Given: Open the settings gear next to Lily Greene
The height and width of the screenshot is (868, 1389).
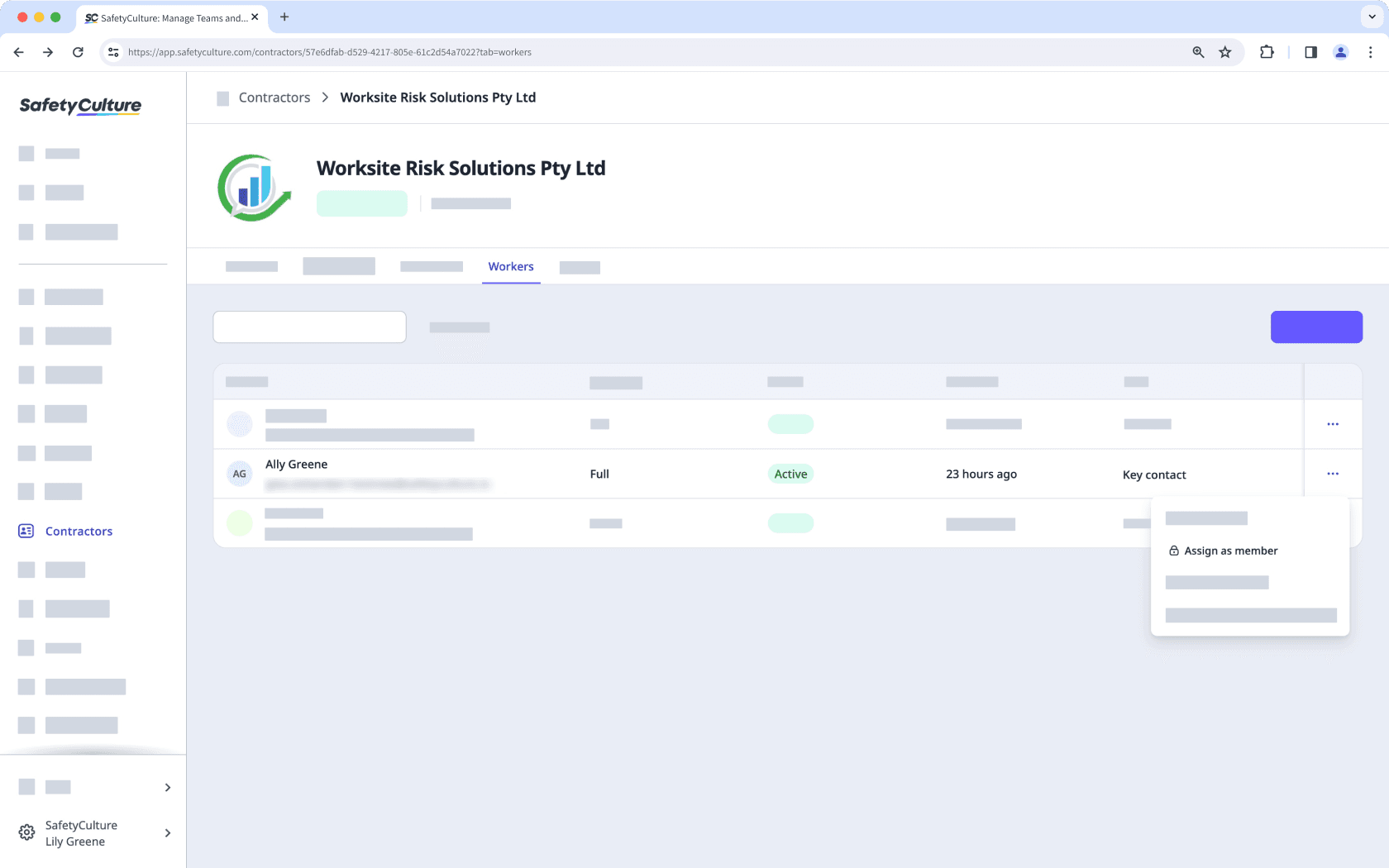Looking at the screenshot, I should [26, 832].
